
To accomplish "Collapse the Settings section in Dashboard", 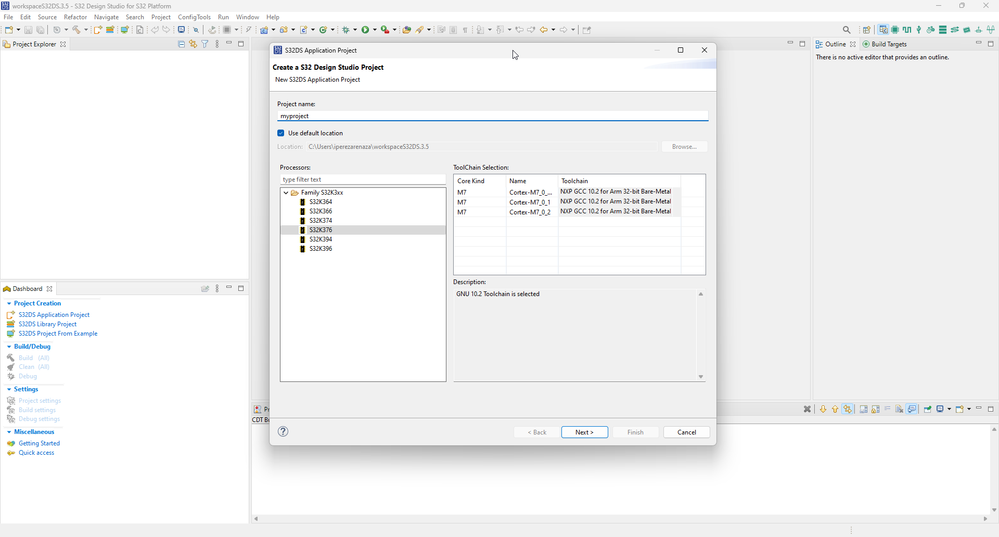I will (9, 389).
